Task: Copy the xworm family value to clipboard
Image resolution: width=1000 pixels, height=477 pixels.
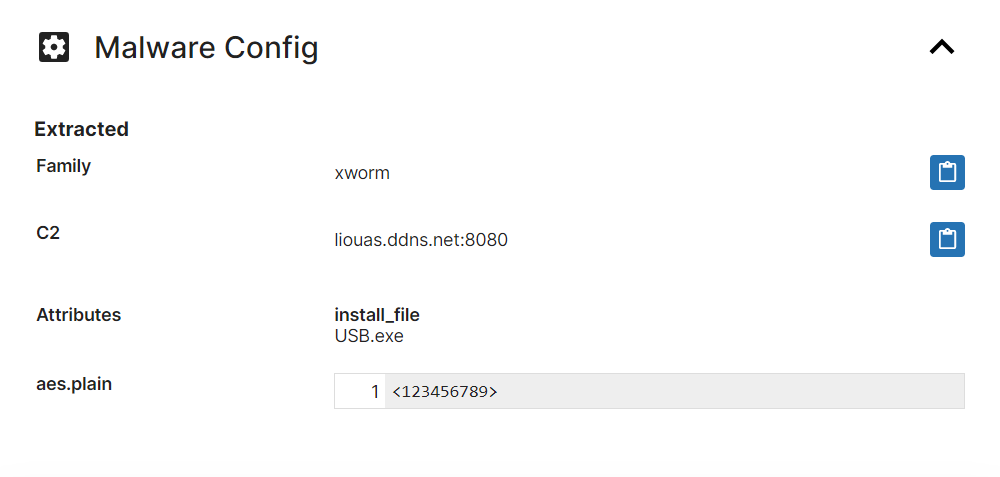Action: pos(947,172)
